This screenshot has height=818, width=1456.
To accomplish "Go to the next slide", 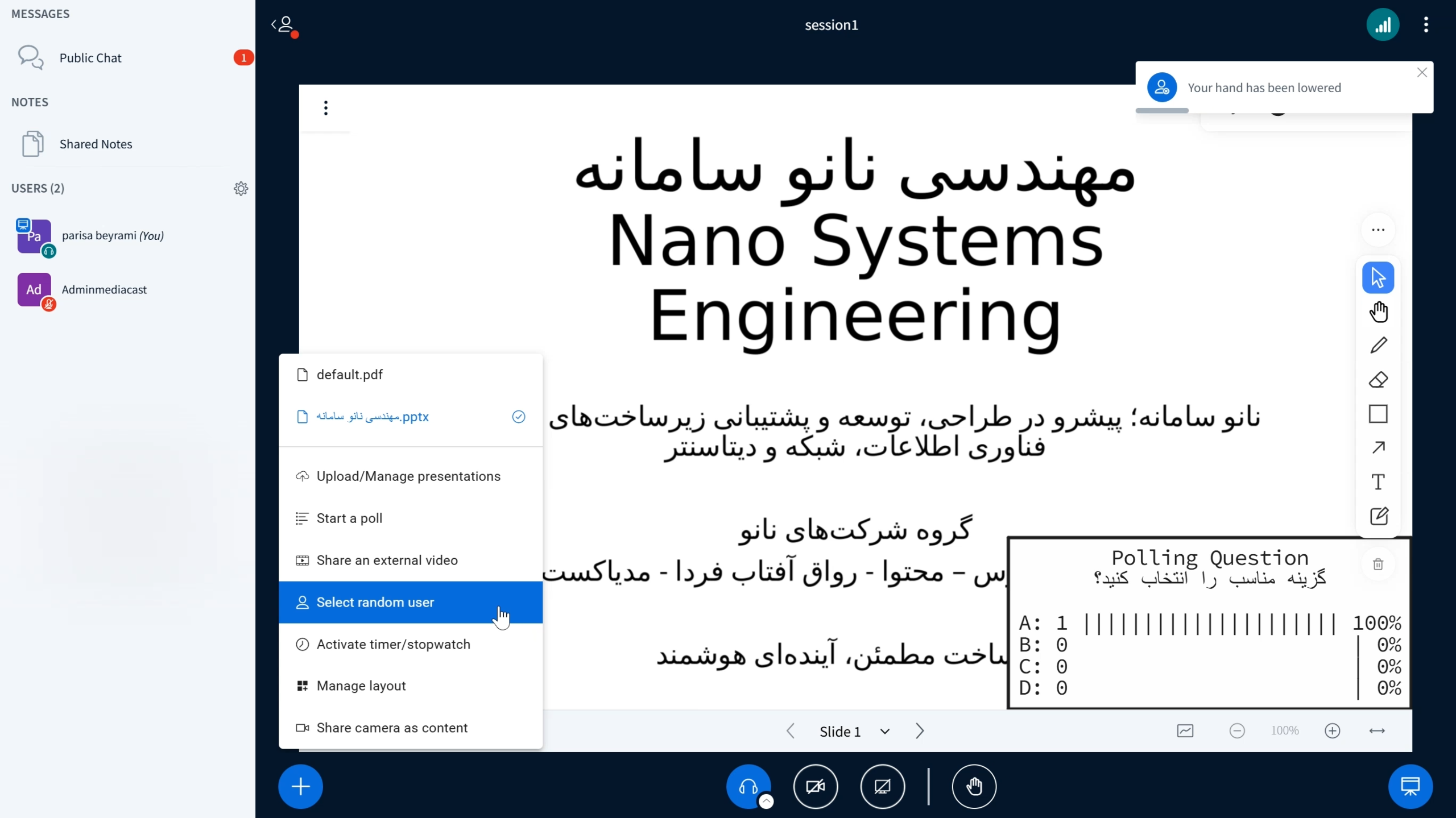I will coord(920,731).
